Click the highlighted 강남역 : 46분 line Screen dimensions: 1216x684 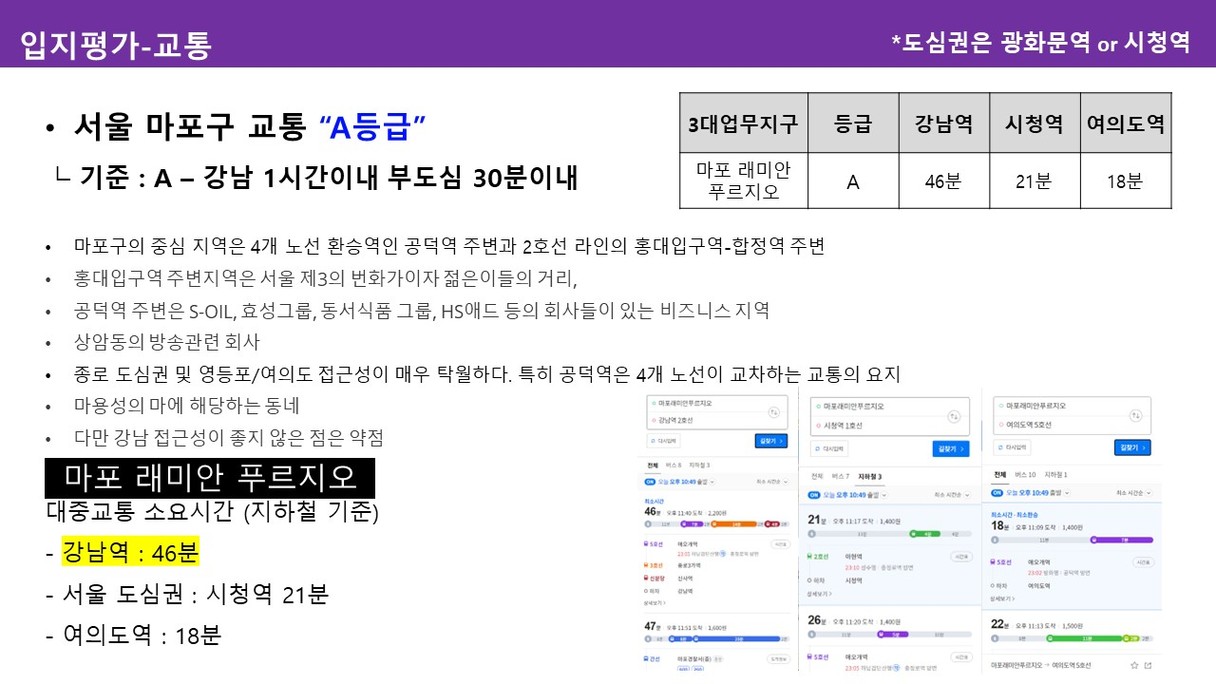tap(130, 551)
